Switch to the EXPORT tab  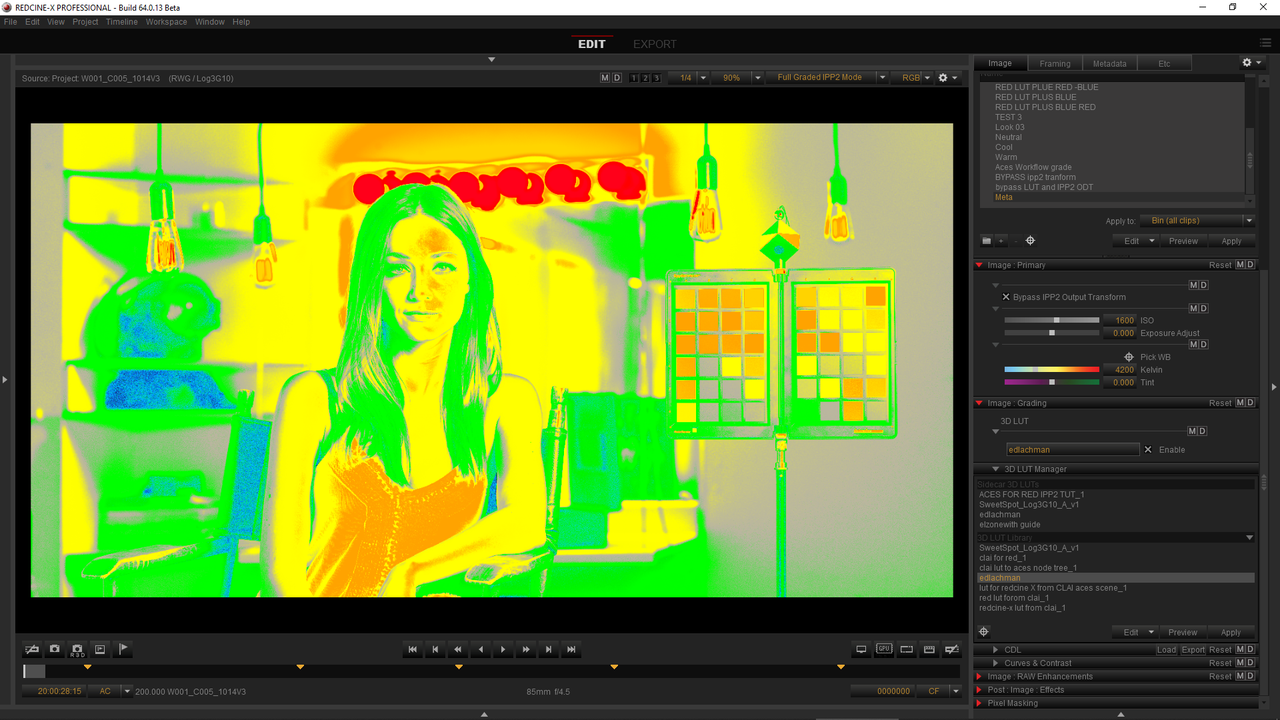[x=654, y=44]
